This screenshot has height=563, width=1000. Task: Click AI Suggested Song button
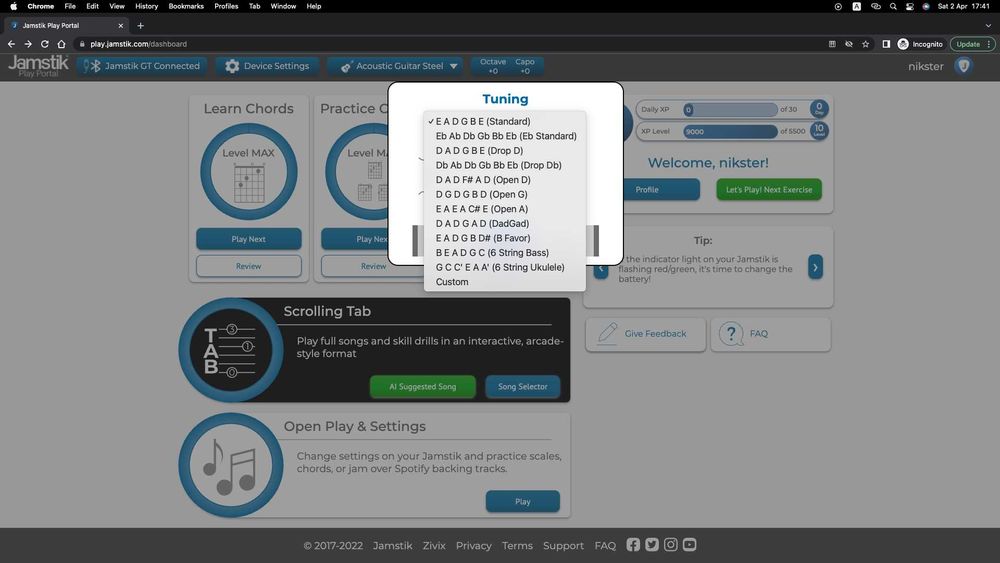coord(422,386)
